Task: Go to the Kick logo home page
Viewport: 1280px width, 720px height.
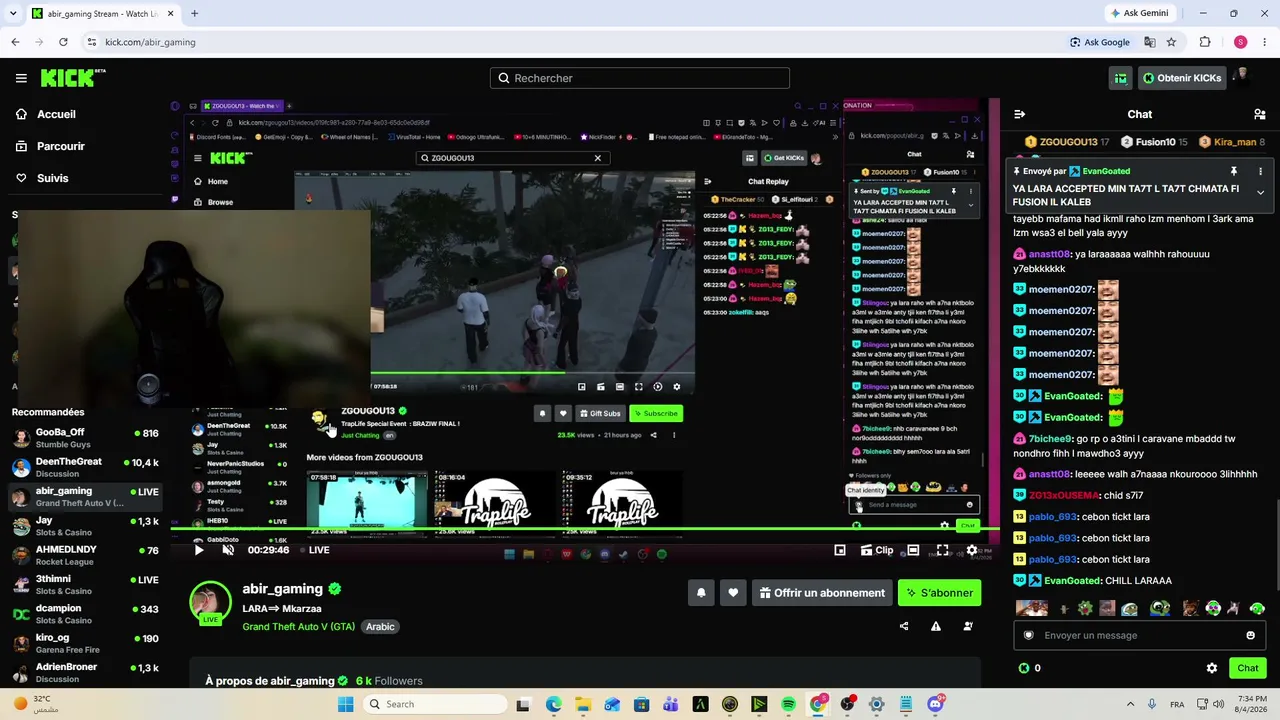Action: 73,78
